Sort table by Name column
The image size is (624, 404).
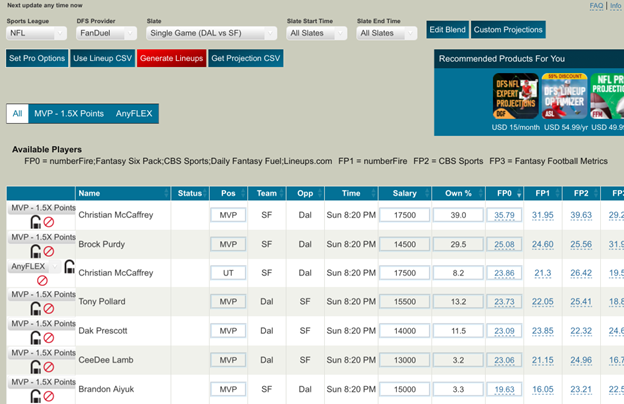click(x=123, y=193)
